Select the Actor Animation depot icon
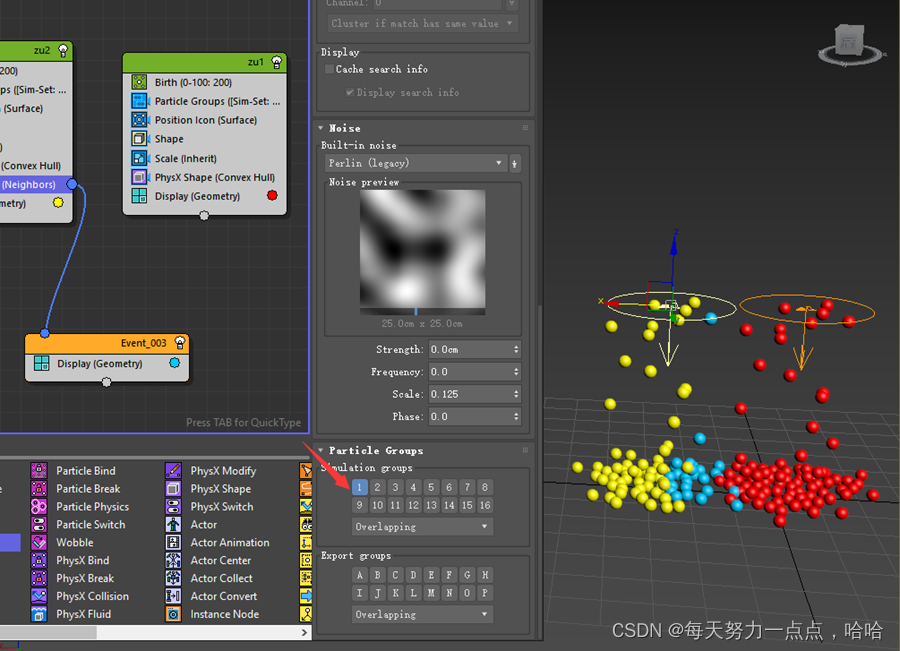The width and height of the screenshot is (900, 651). (x=173, y=542)
